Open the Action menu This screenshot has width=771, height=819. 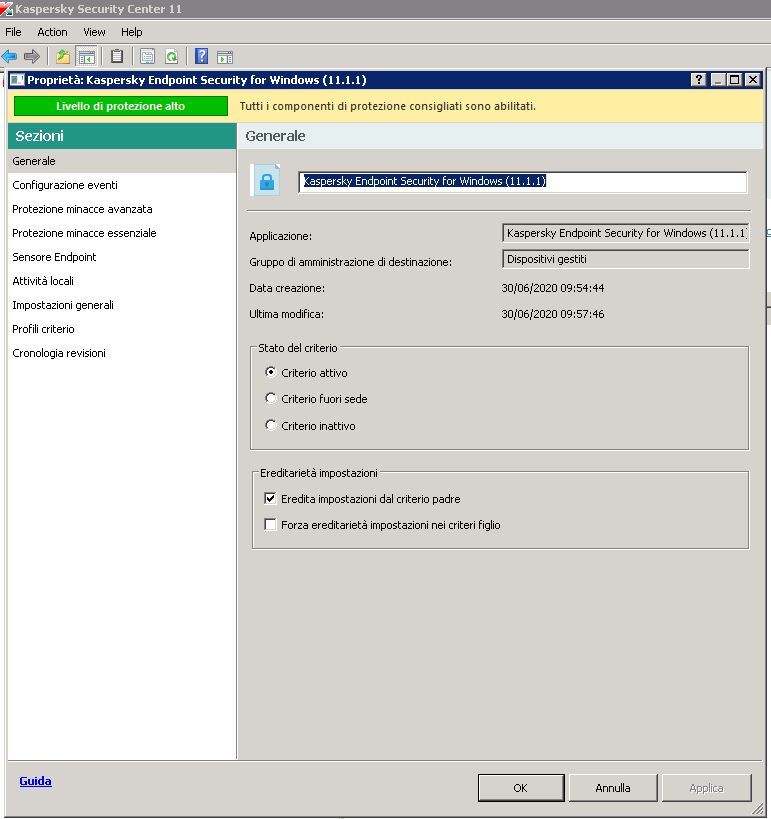pyautogui.click(x=52, y=32)
